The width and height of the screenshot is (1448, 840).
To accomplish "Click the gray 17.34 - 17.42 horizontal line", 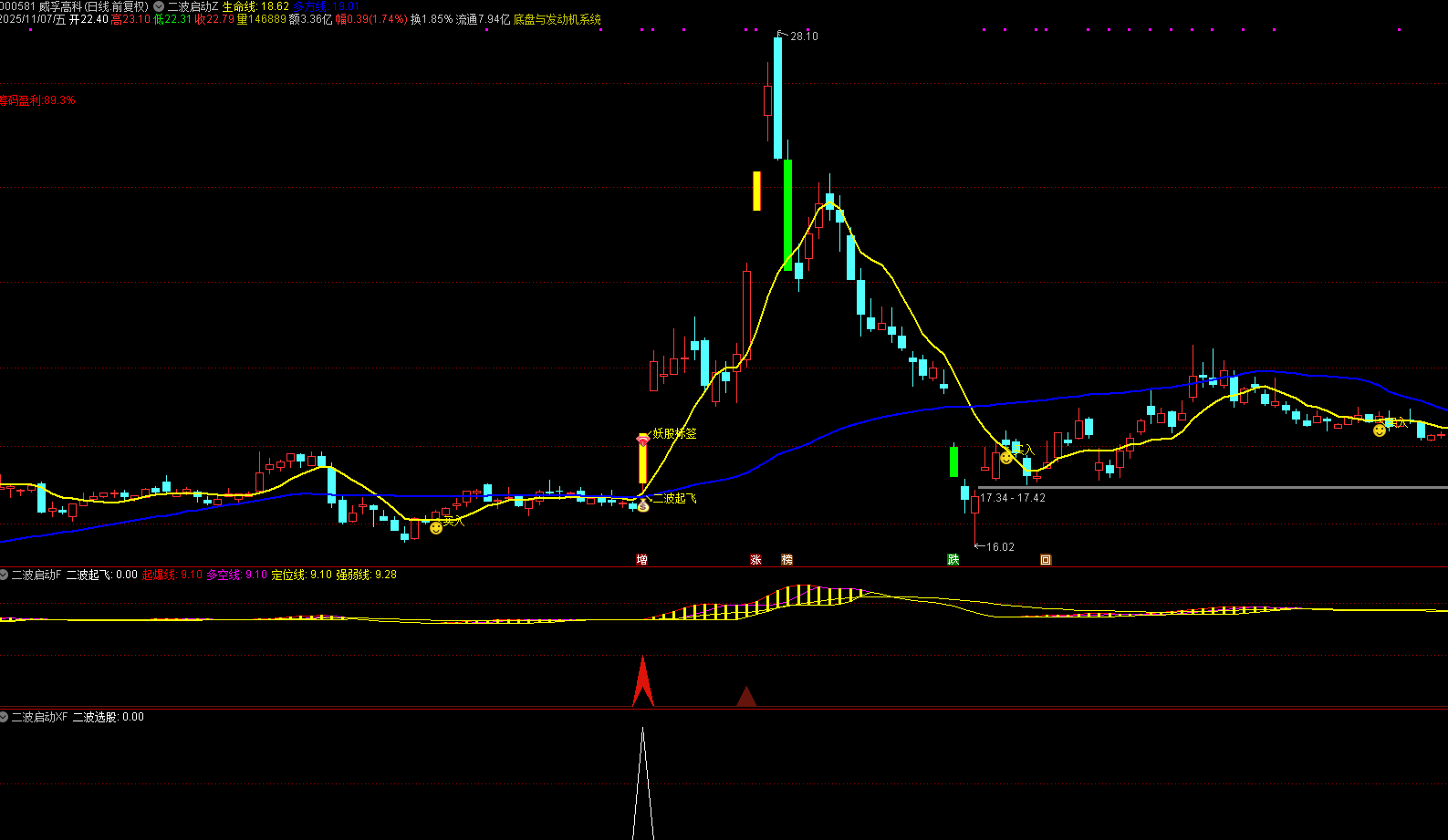I will pos(1213,487).
